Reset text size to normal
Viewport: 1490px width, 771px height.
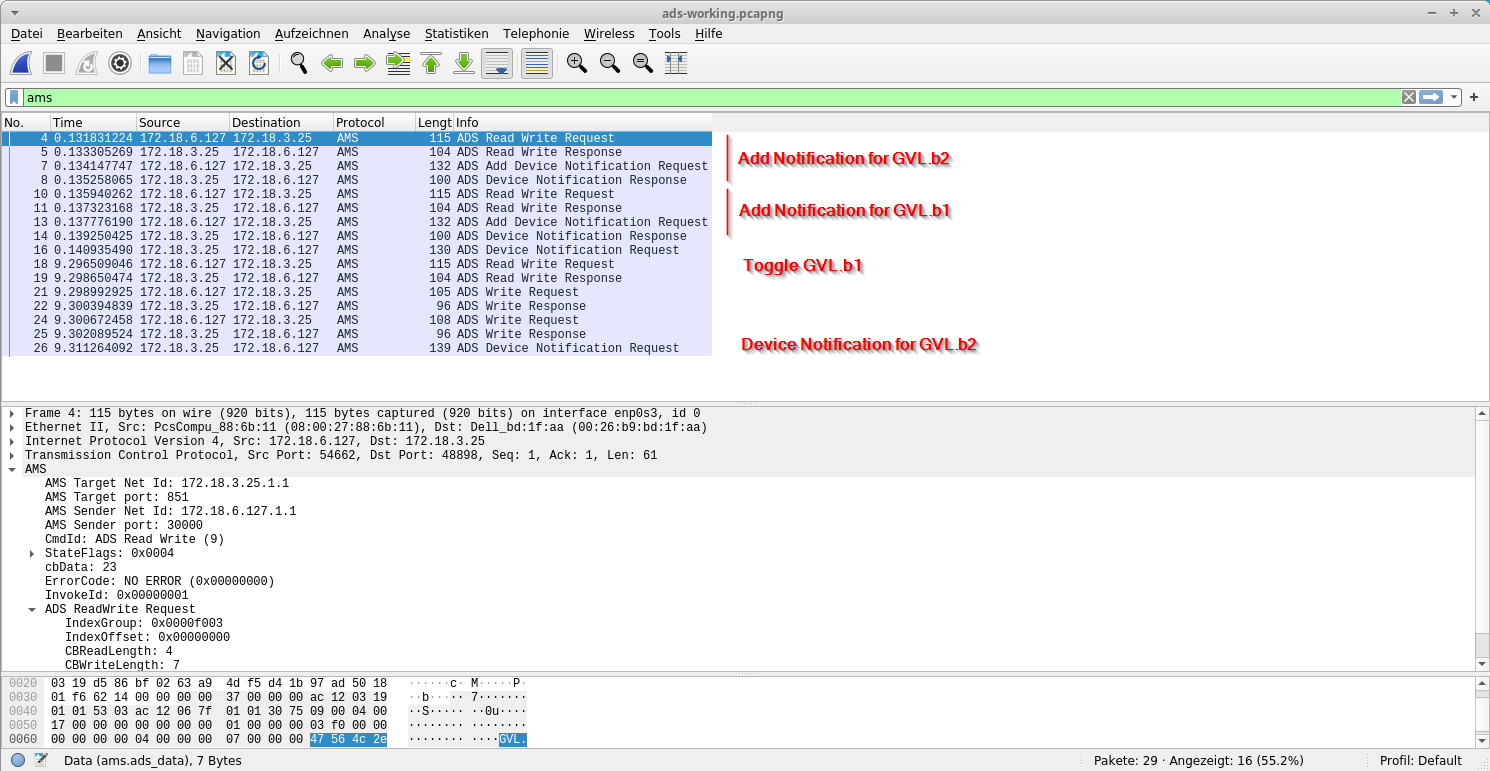tap(643, 64)
